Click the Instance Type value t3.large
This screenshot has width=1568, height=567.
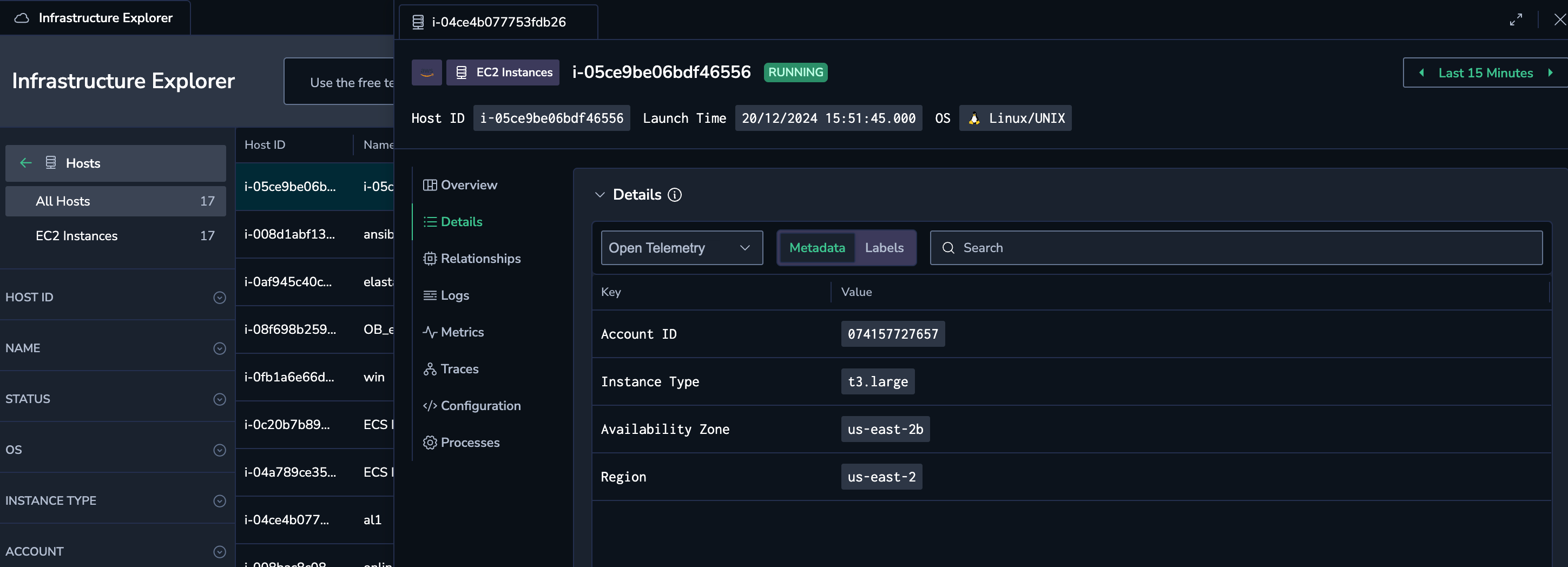pyautogui.click(x=877, y=381)
